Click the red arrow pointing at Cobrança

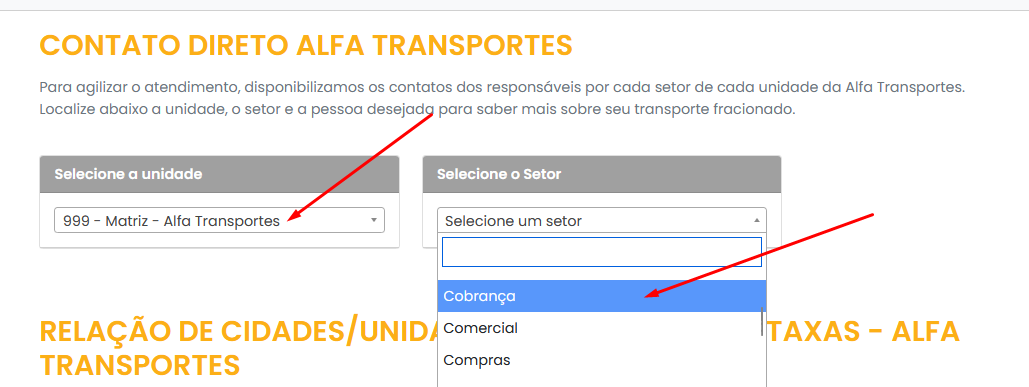pos(759,255)
